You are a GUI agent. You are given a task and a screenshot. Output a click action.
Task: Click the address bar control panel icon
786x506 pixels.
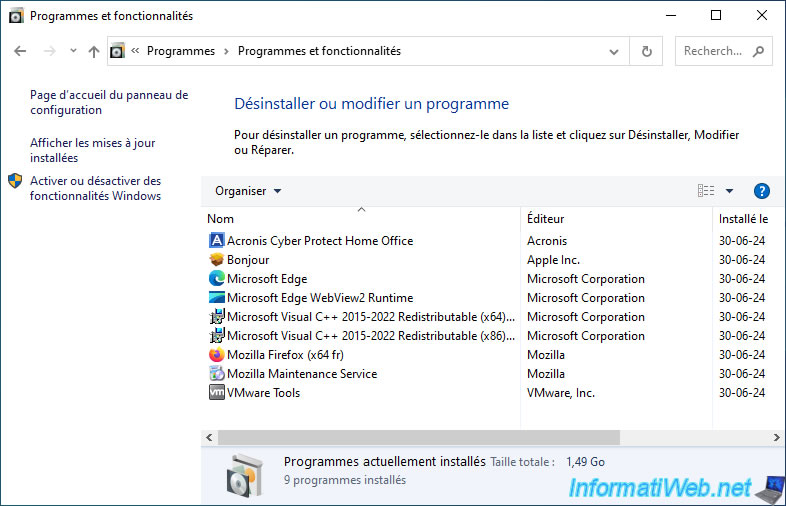(x=117, y=51)
